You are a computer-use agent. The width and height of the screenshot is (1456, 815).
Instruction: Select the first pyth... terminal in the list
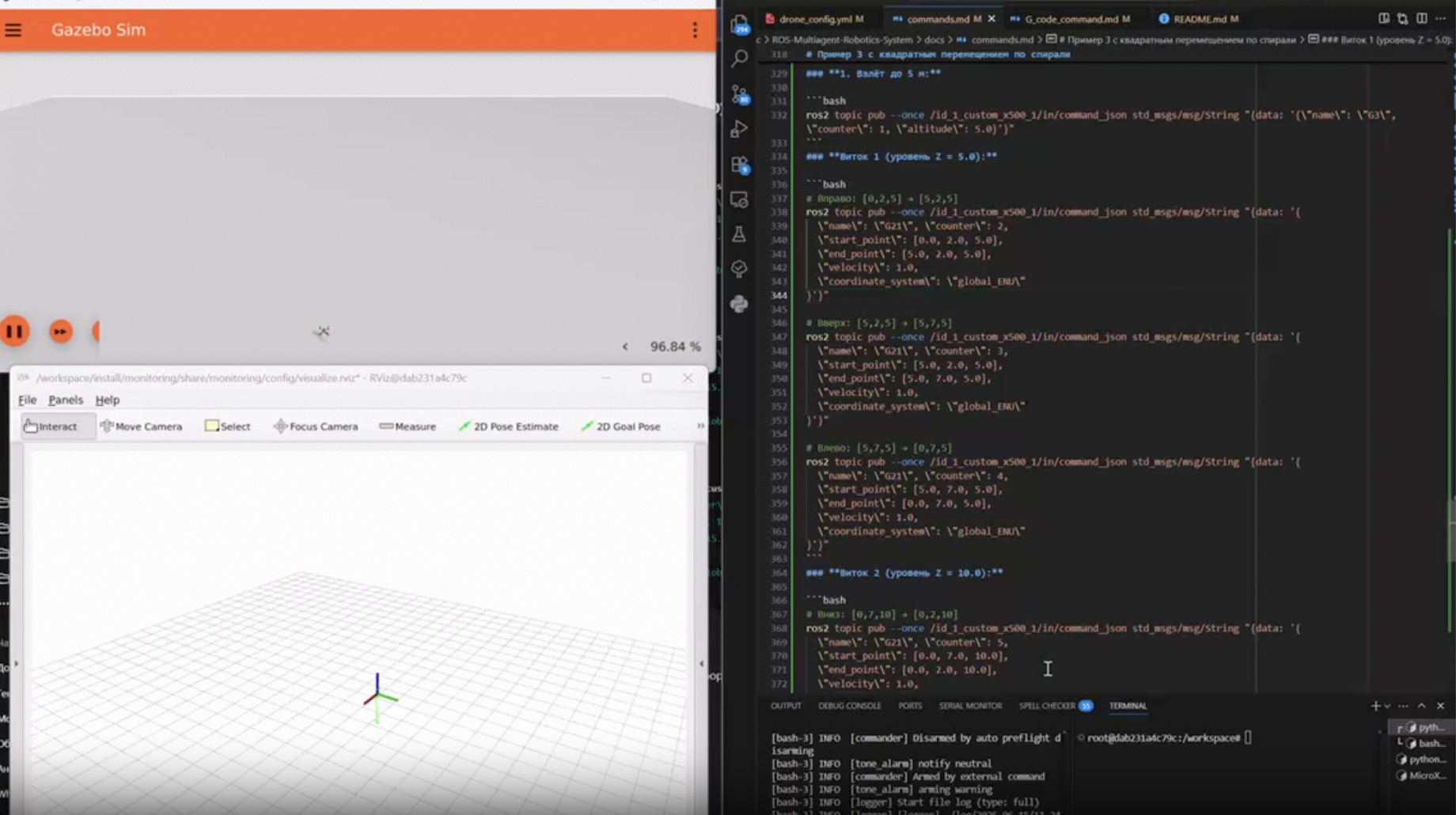[1424, 727]
